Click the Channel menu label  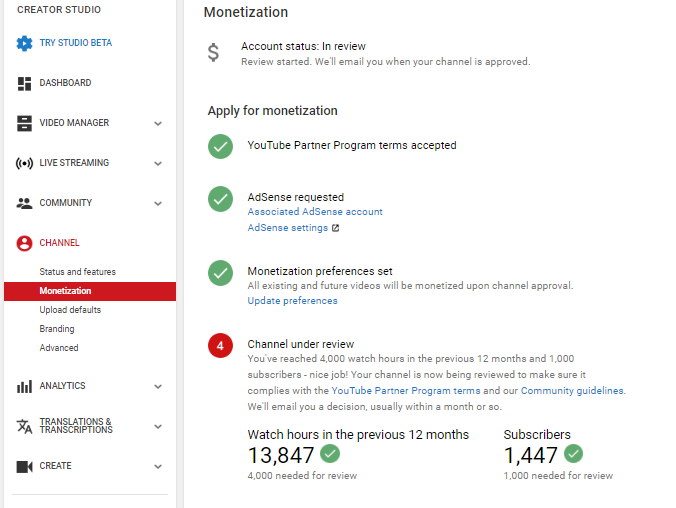59,243
